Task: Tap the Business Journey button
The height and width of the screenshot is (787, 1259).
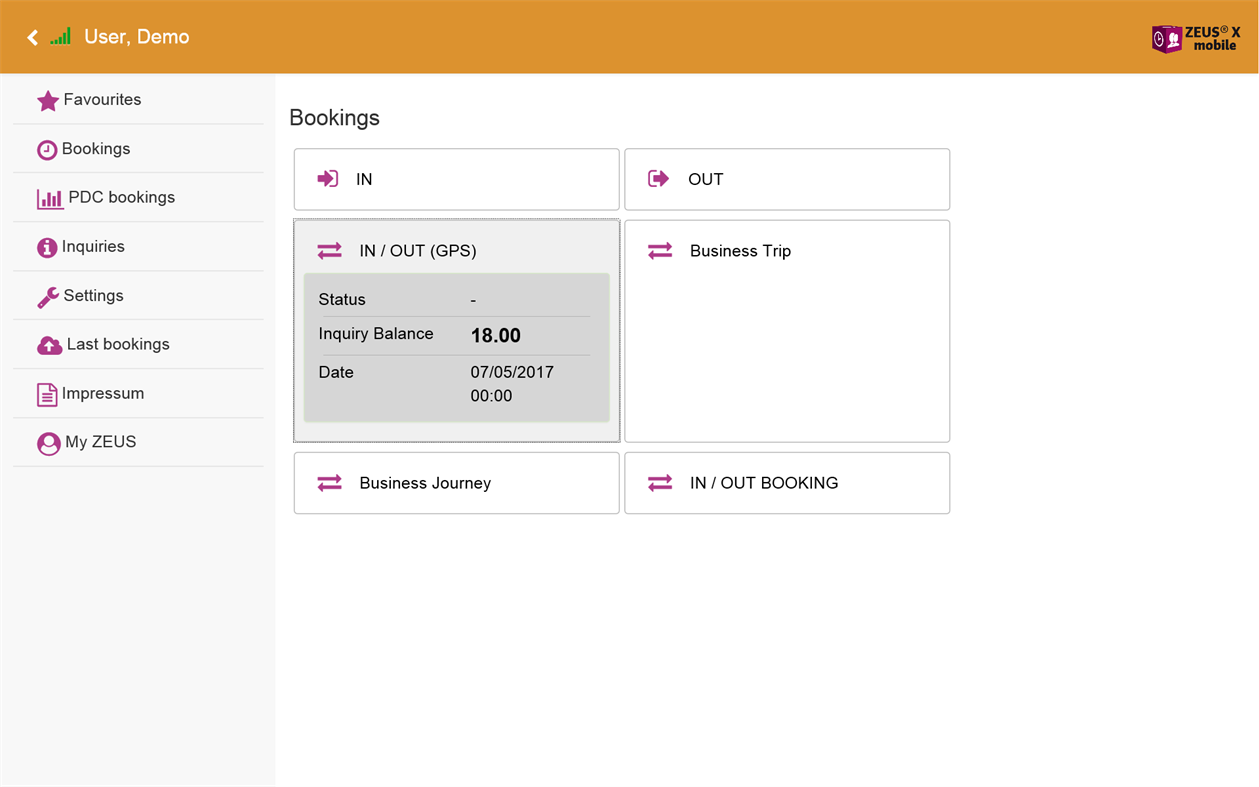Action: click(x=456, y=483)
